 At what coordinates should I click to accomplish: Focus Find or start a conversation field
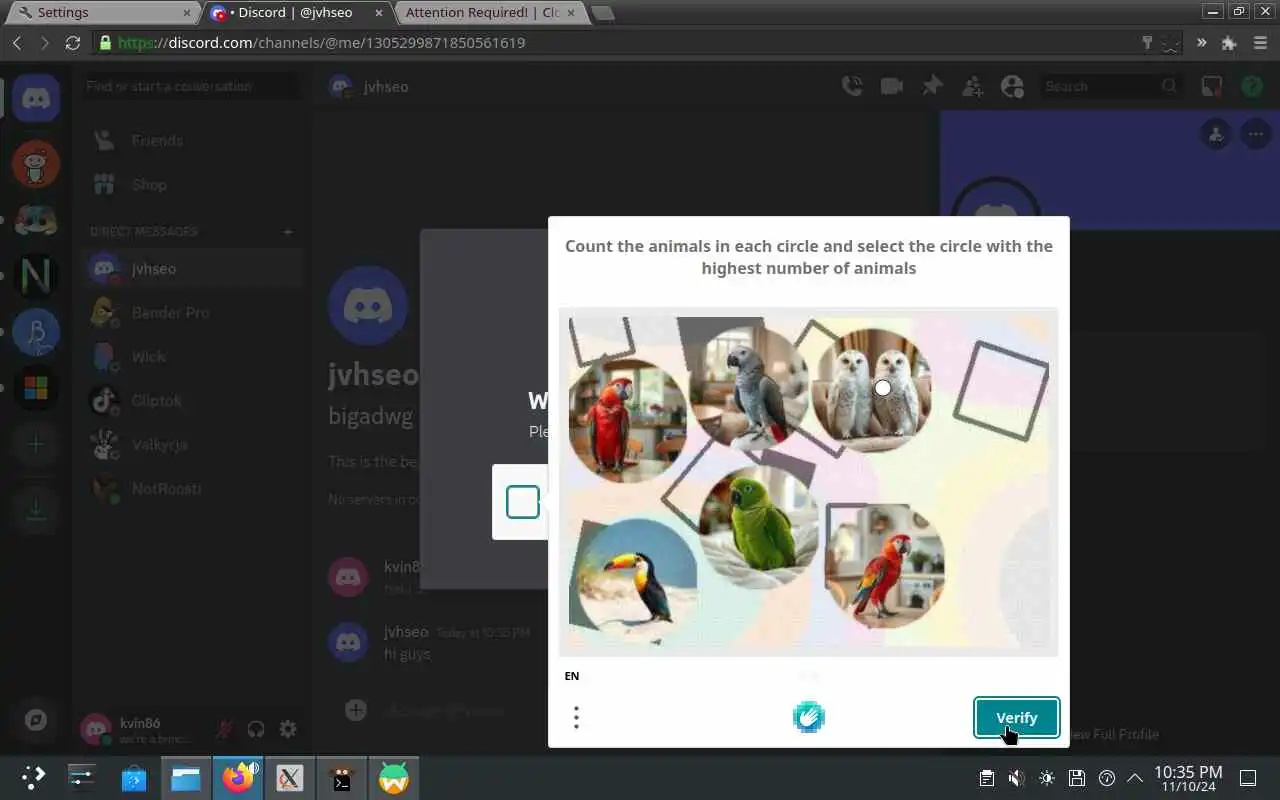pos(191,87)
